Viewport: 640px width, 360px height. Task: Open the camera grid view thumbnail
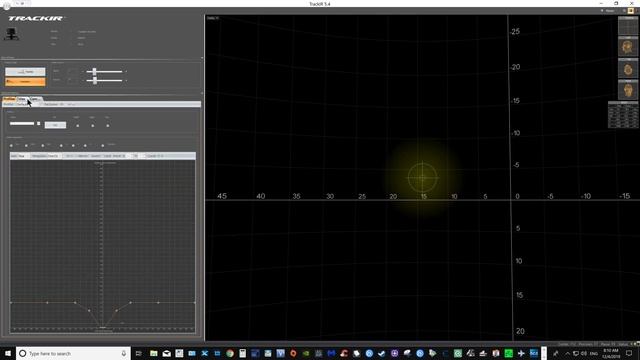(x=628, y=26)
